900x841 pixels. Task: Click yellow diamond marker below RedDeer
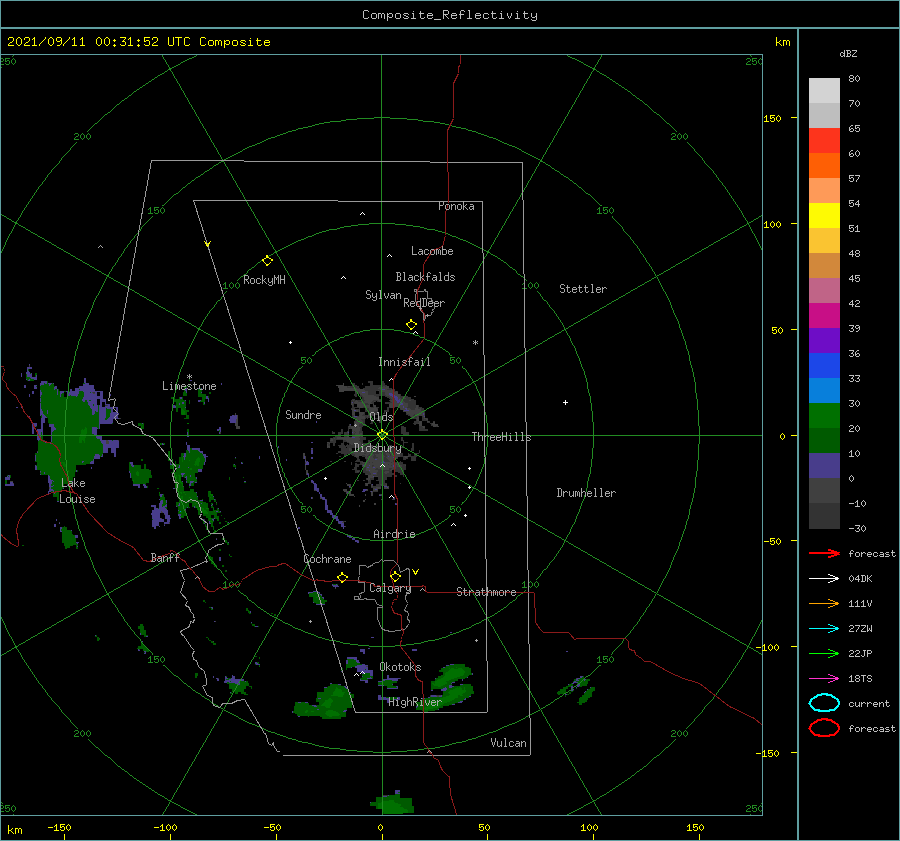[411, 325]
